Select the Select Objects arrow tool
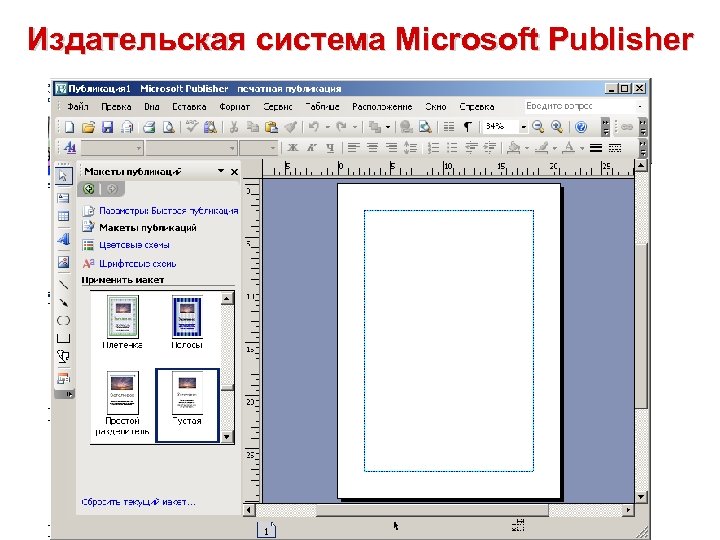The height and width of the screenshot is (540, 720). tap(63, 176)
